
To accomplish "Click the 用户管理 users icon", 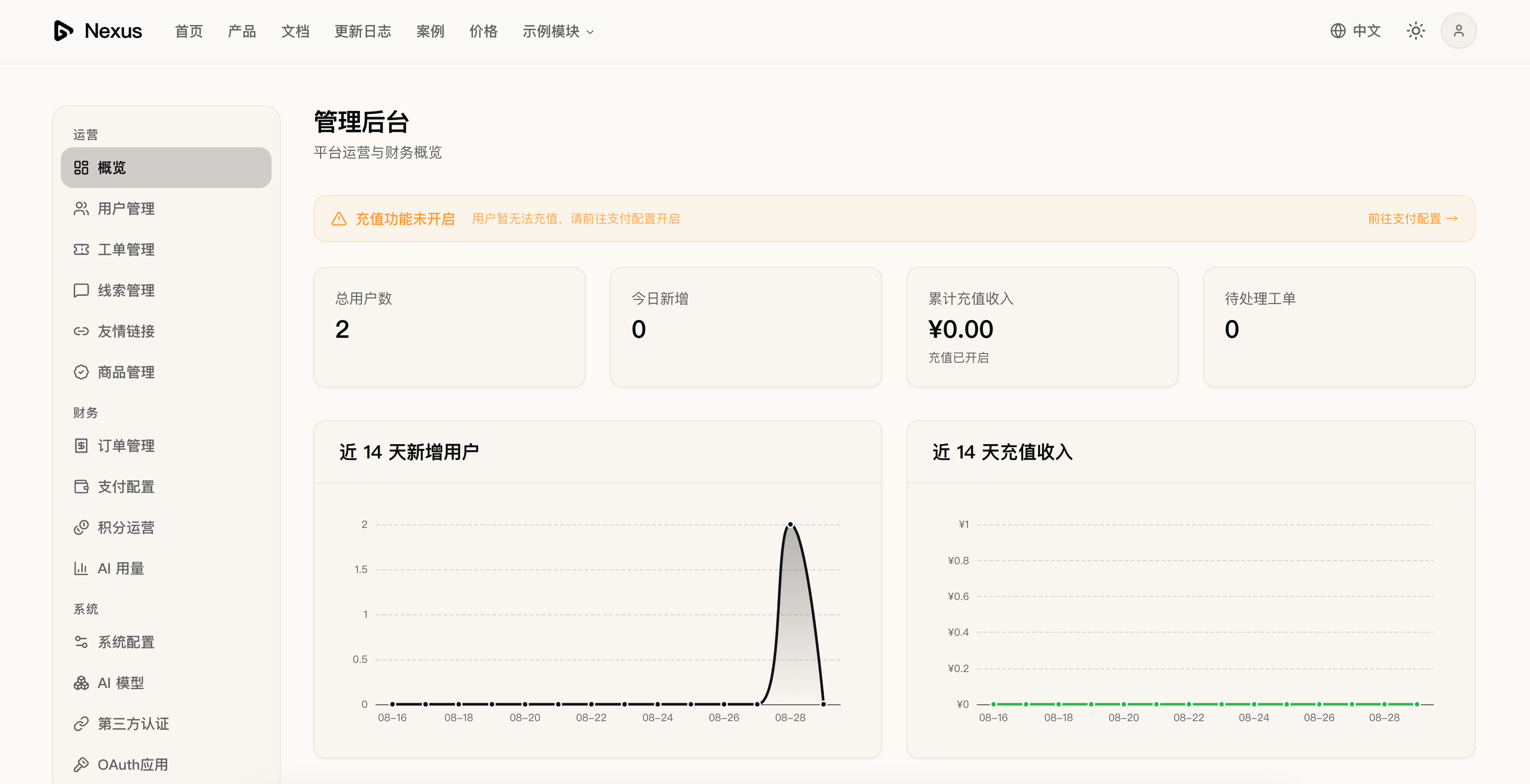I will [81, 209].
